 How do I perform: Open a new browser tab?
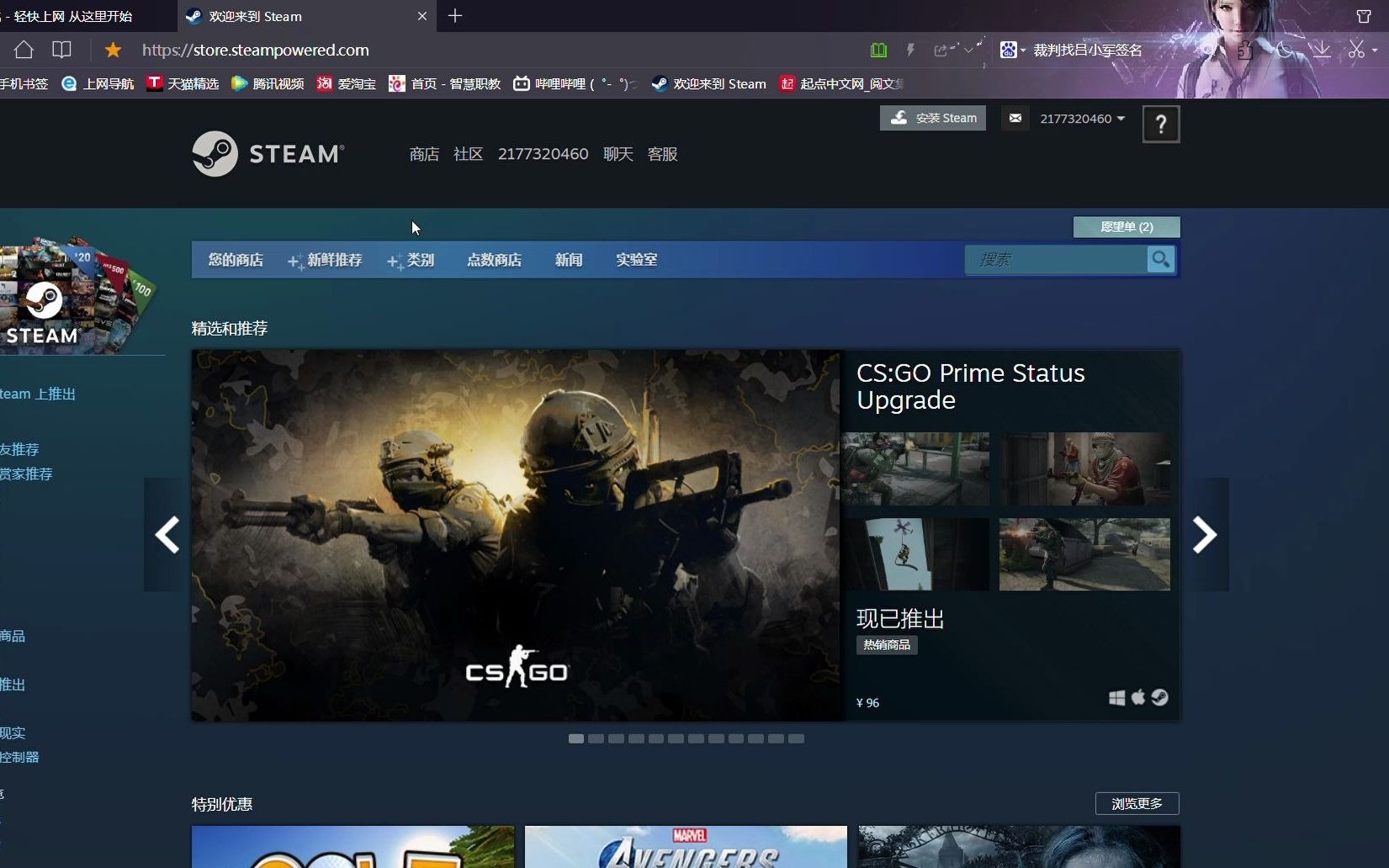tap(455, 16)
